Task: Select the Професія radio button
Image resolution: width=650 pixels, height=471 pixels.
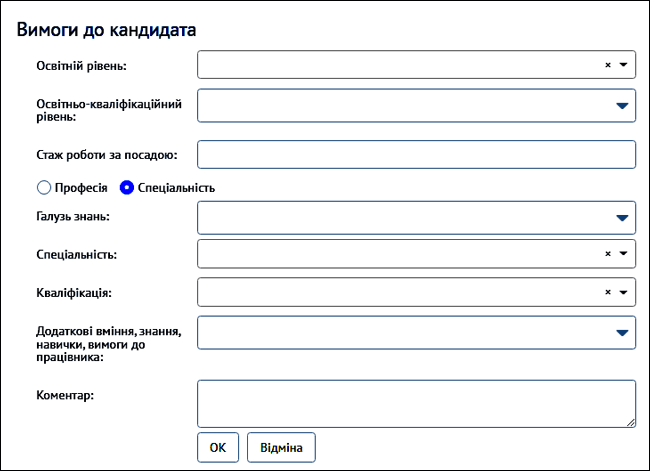Action: [43, 187]
